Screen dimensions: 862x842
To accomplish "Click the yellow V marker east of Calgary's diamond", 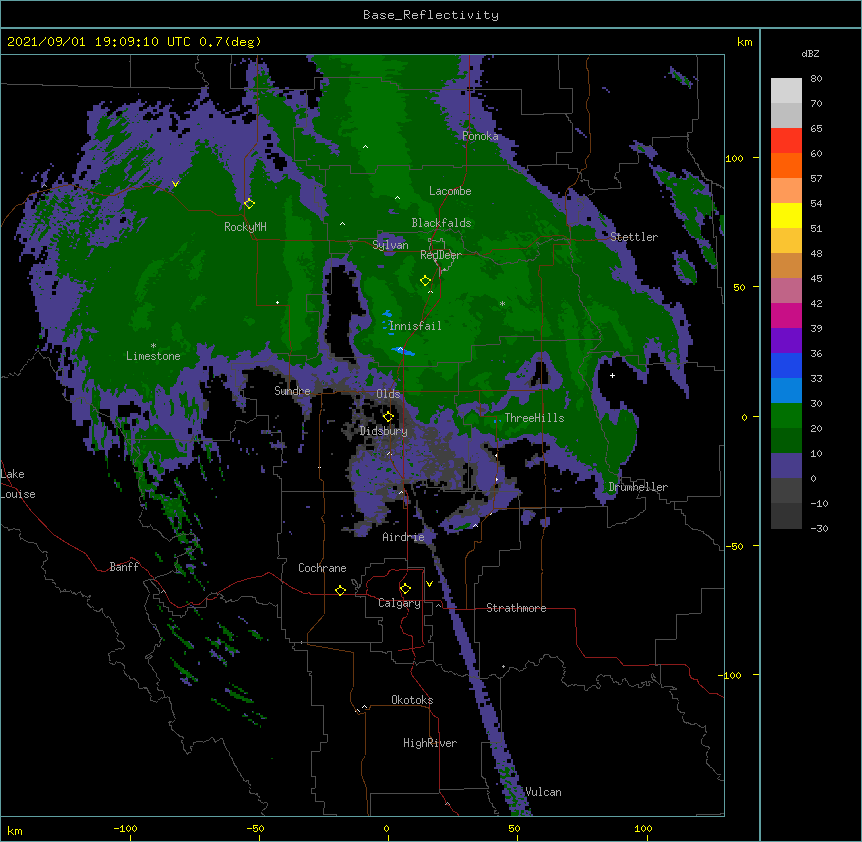I will [x=429, y=584].
